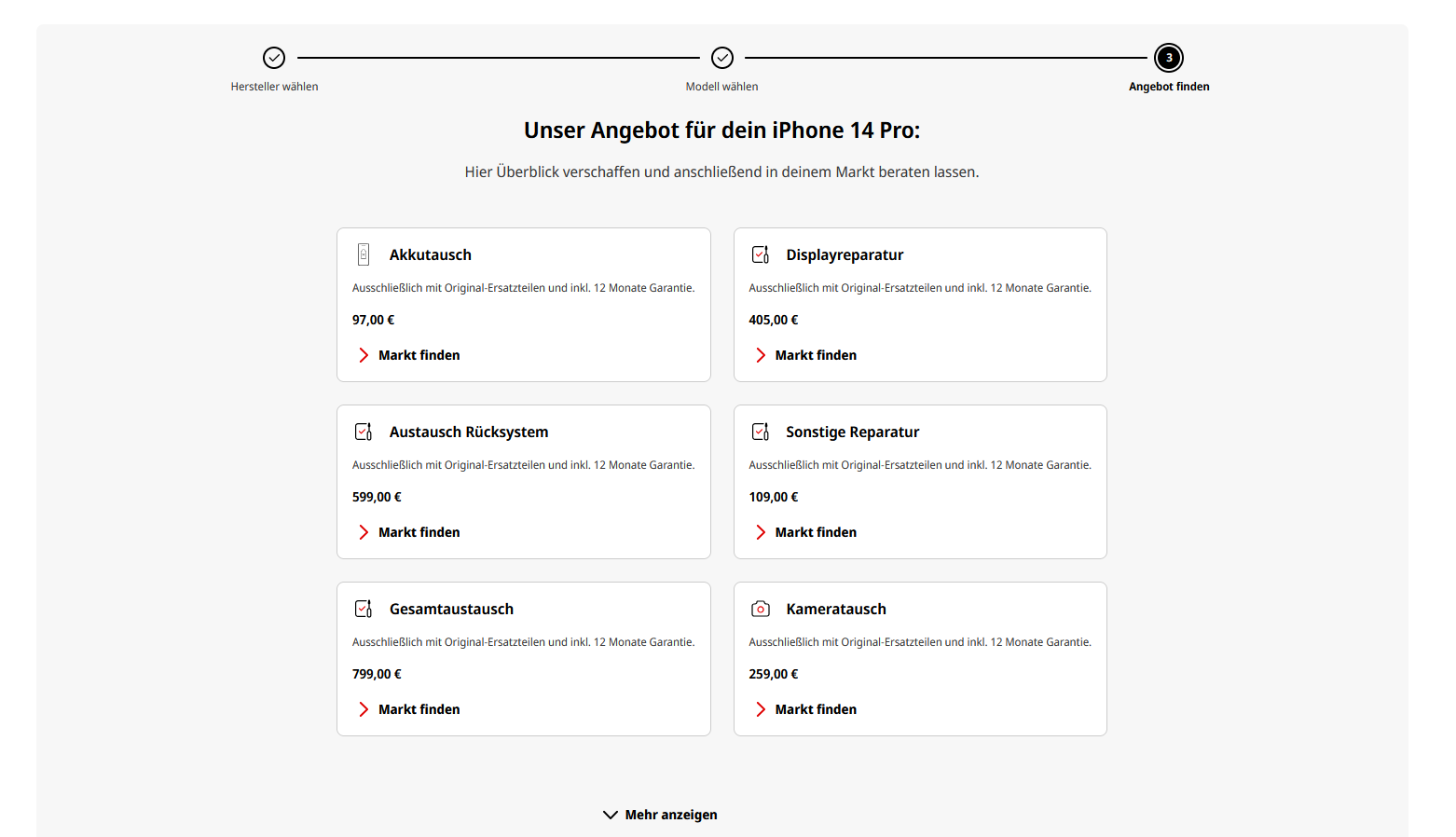Click the Akkutausch card title
This screenshot has width=1456, height=837.
431,254
